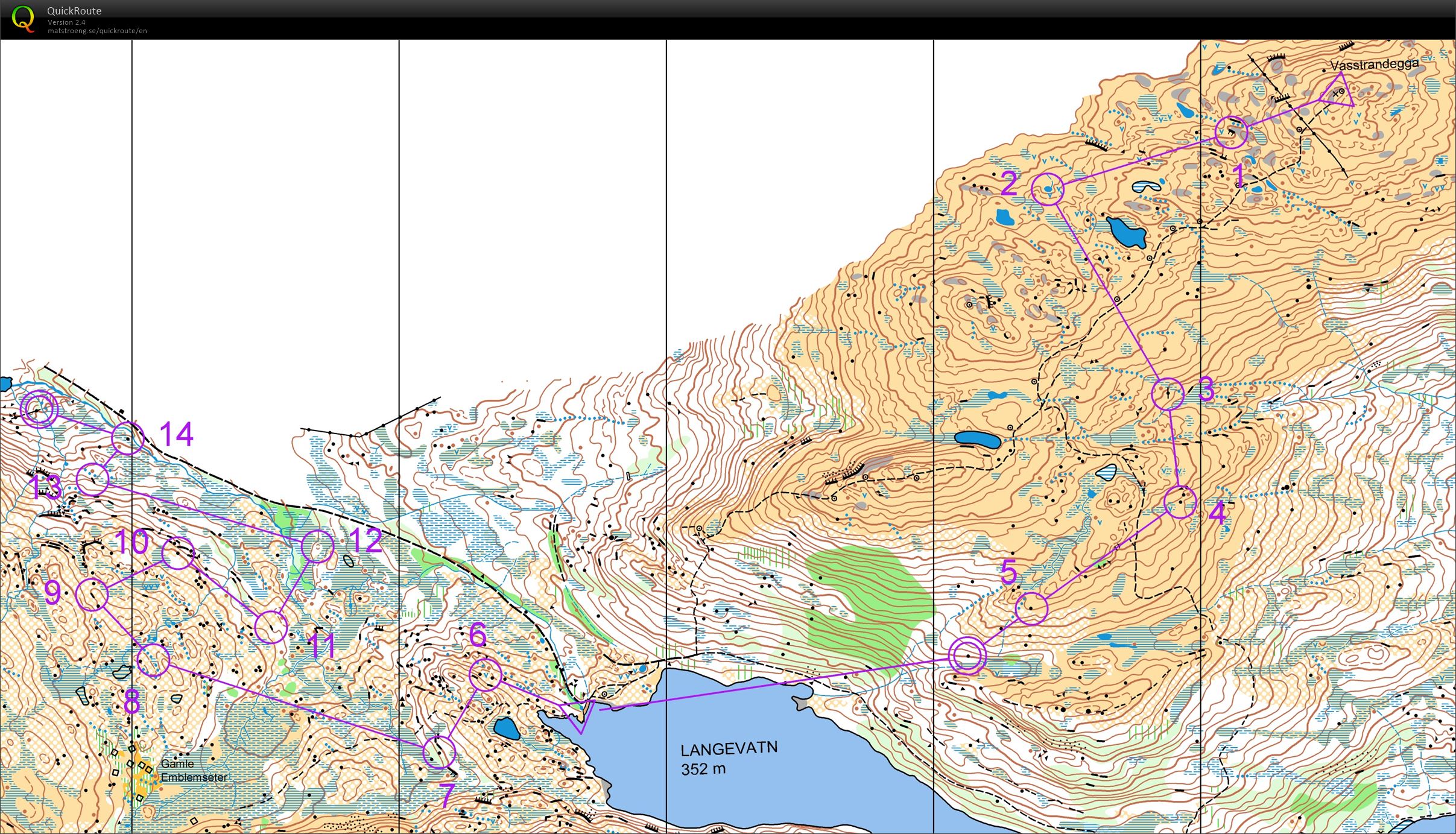1456x834 pixels.
Task: Select control circle 2 on the map
Action: tap(1048, 189)
